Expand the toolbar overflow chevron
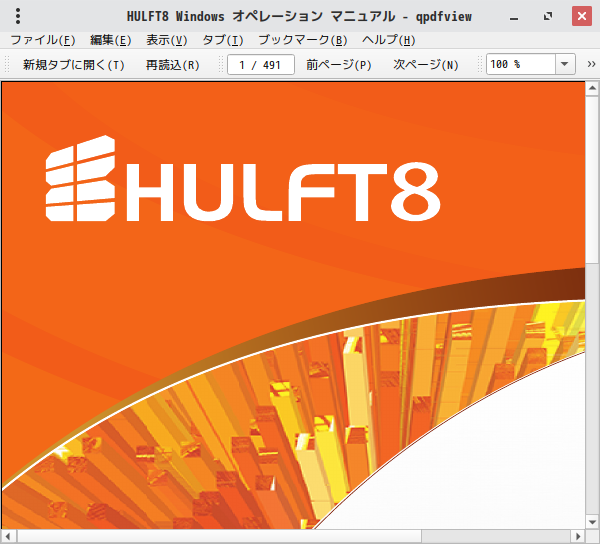 [591, 64]
